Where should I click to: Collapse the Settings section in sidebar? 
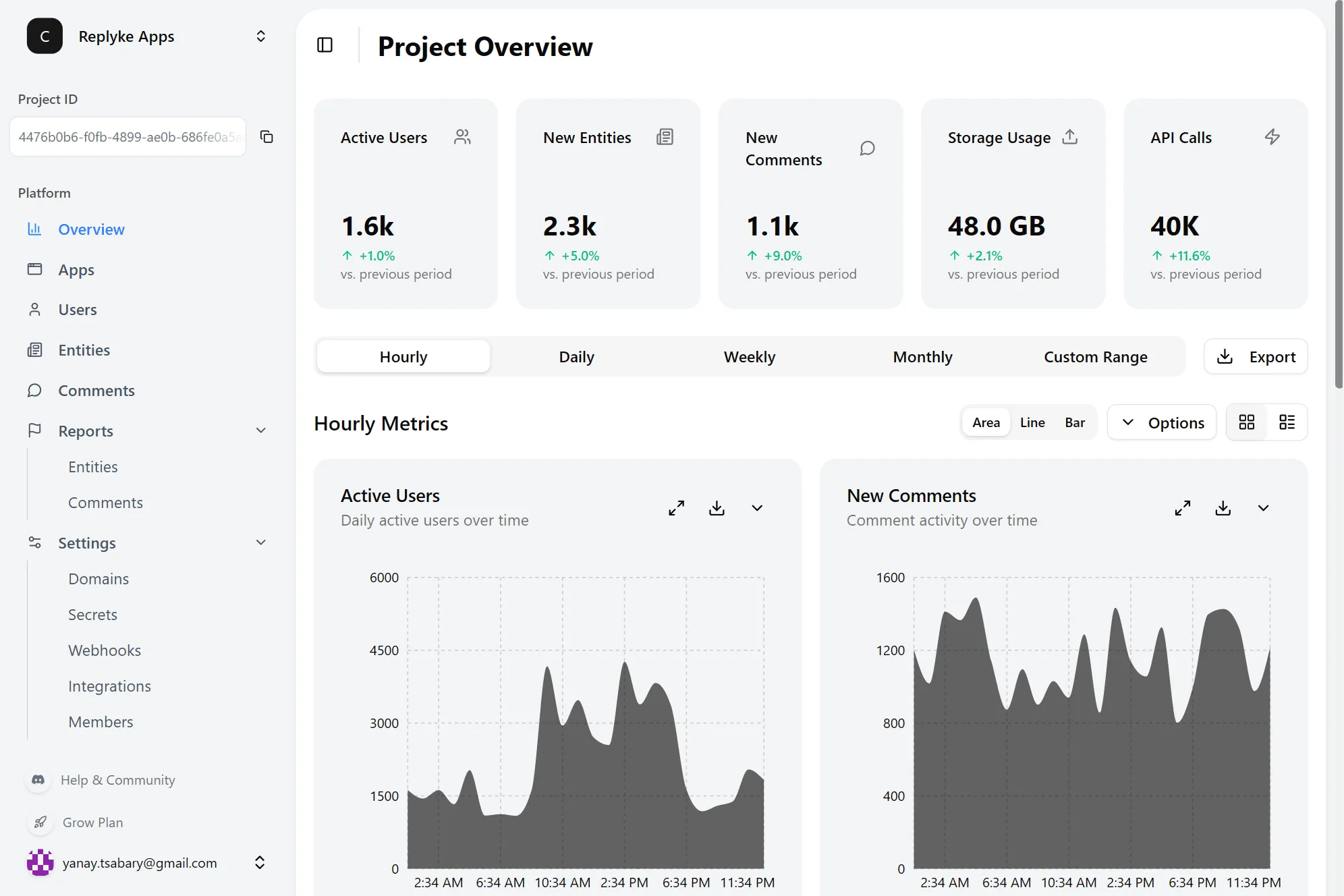tap(260, 542)
